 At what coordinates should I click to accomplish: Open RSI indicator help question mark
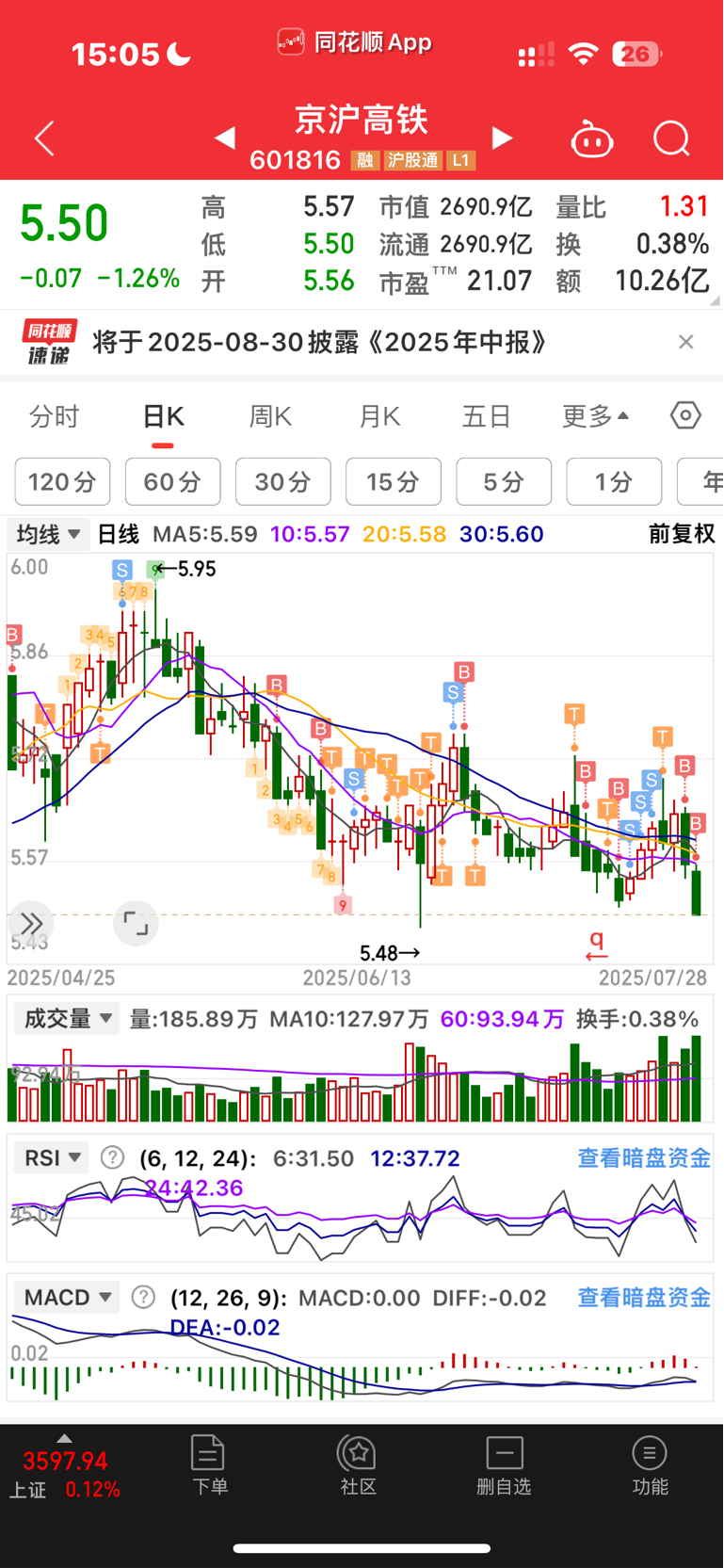(x=112, y=1157)
